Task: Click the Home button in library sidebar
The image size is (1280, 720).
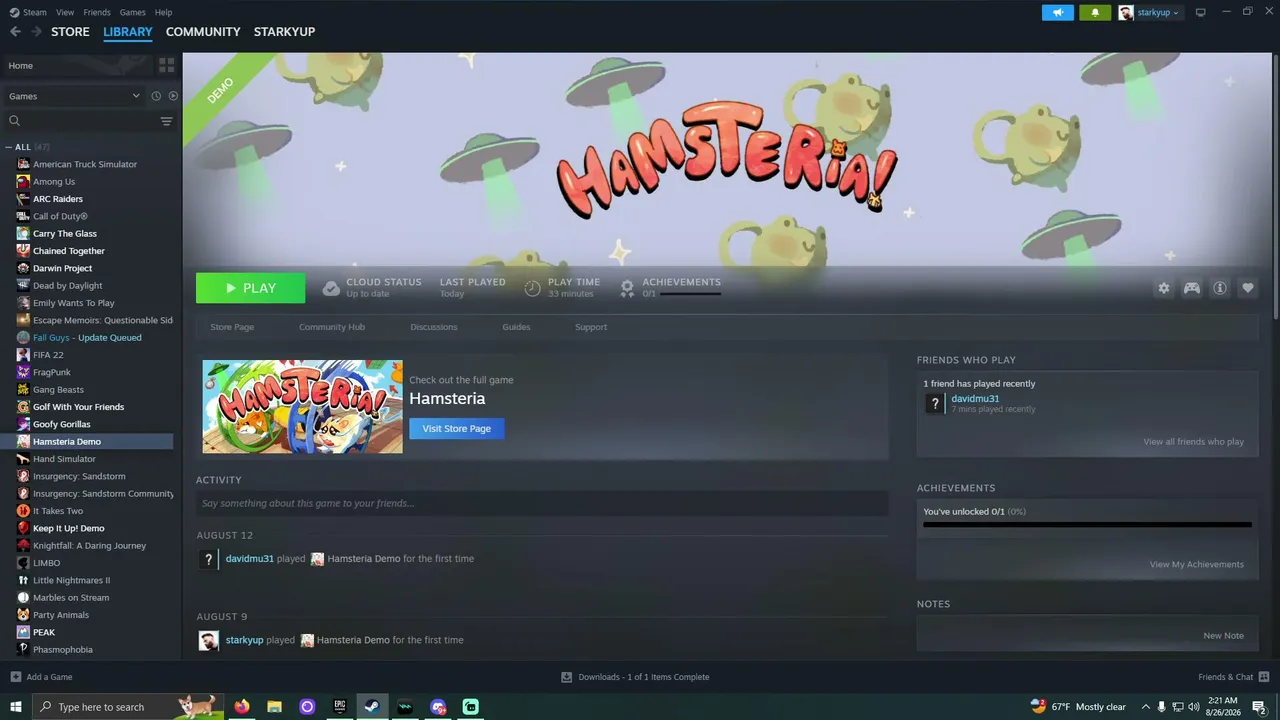Action: (x=77, y=65)
